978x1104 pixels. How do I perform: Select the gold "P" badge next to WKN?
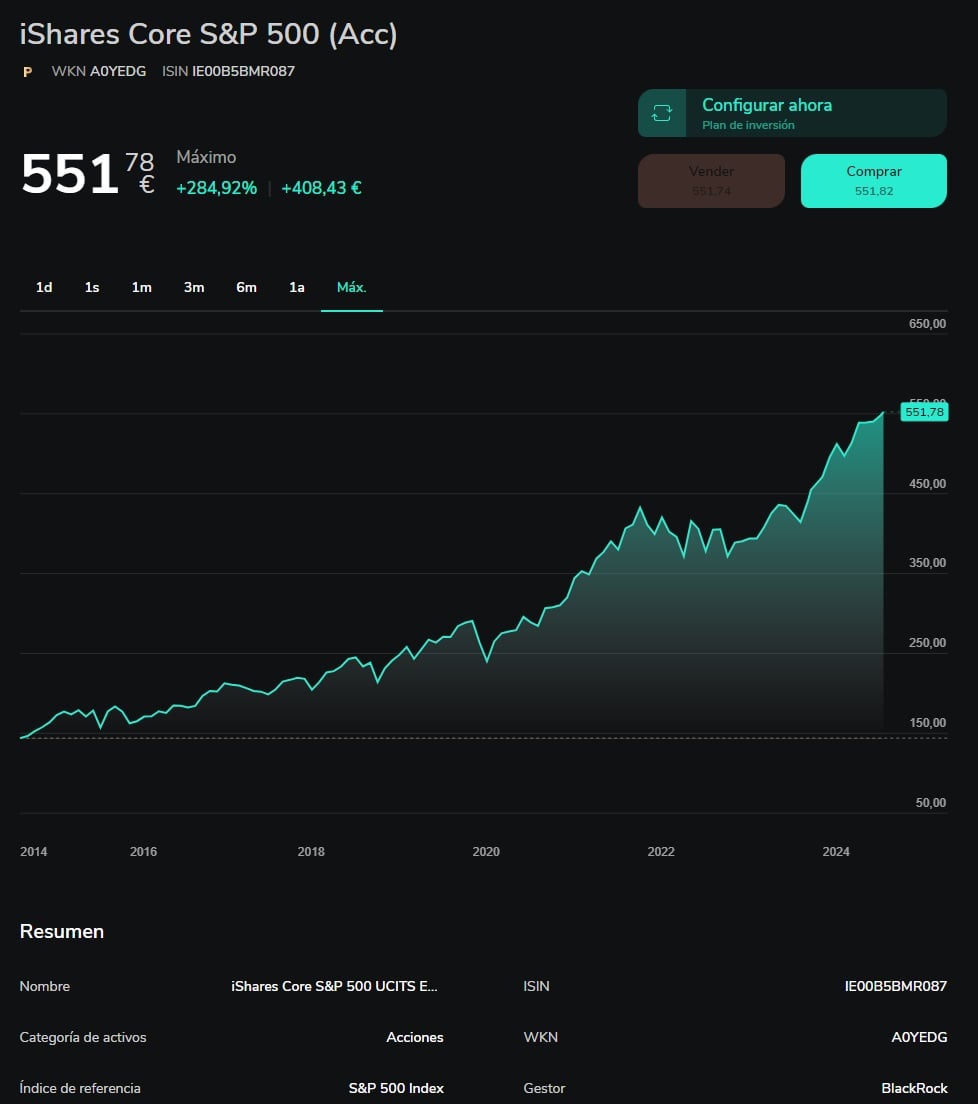[27, 71]
